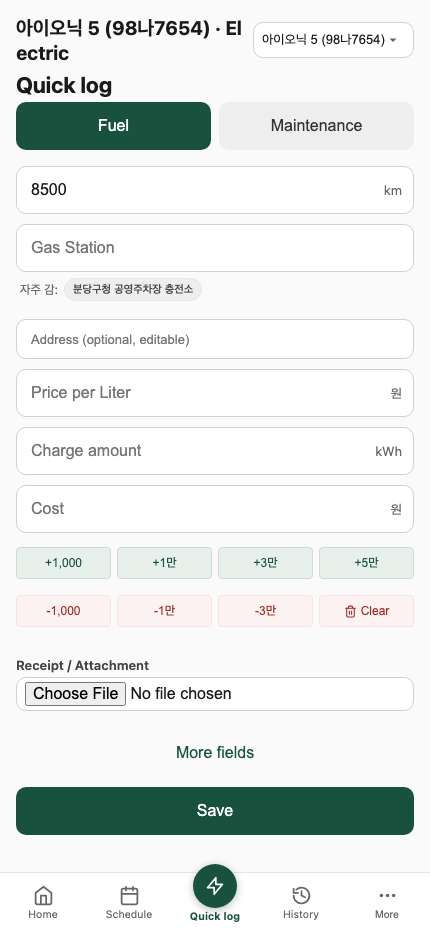Focus the Charge amount kWh field
This screenshot has height=932, width=430.
(x=215, y=451)
